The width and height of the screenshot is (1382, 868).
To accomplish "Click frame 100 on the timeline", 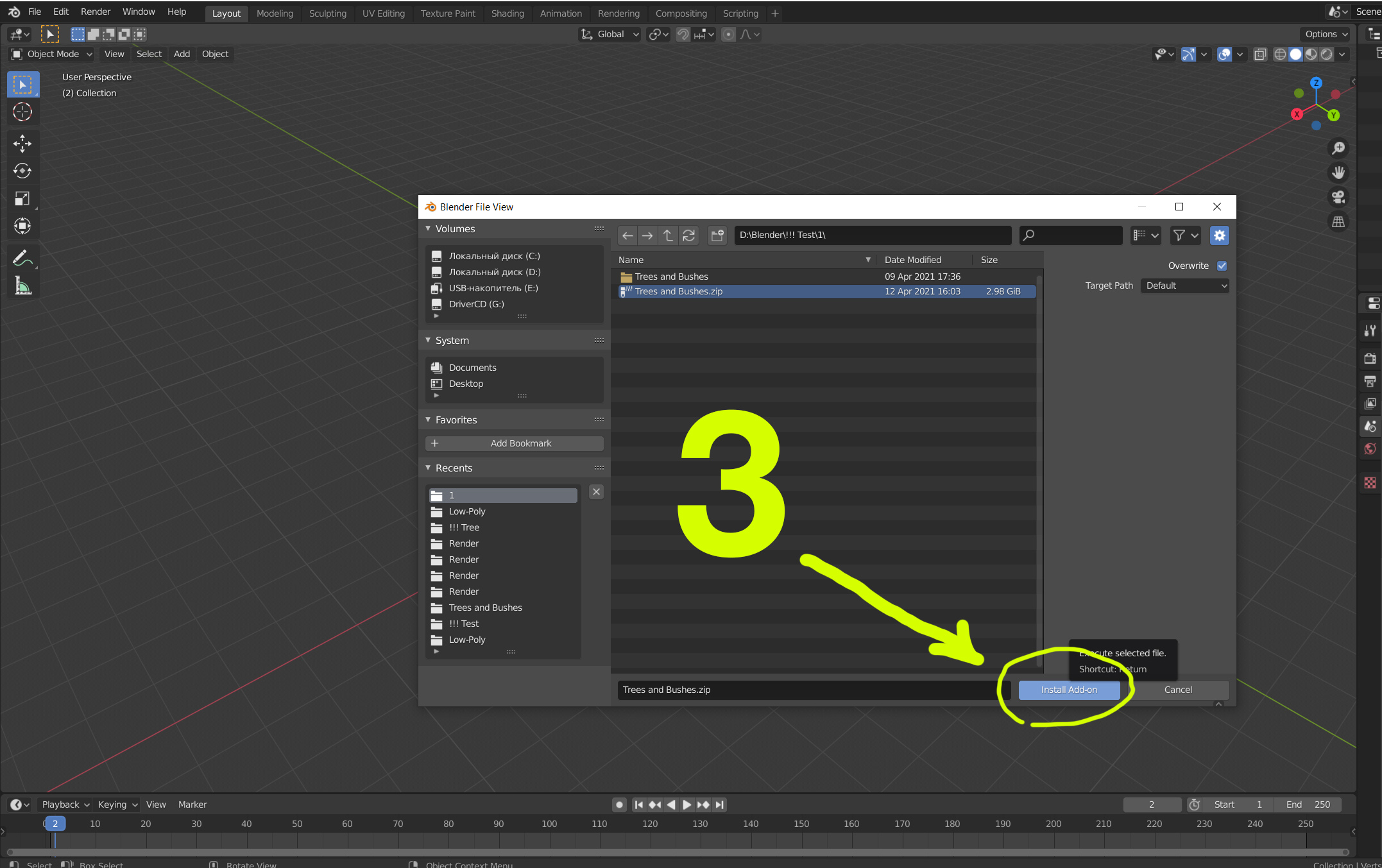I will point(549,824).
